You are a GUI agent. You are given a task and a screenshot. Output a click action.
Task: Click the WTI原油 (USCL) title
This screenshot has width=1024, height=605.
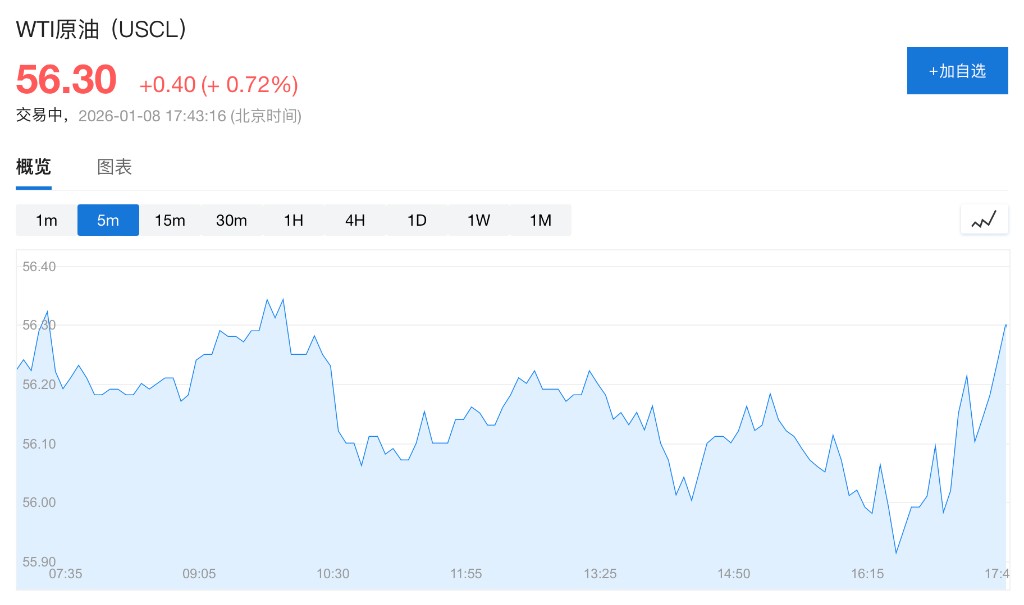tap(102, 30)
